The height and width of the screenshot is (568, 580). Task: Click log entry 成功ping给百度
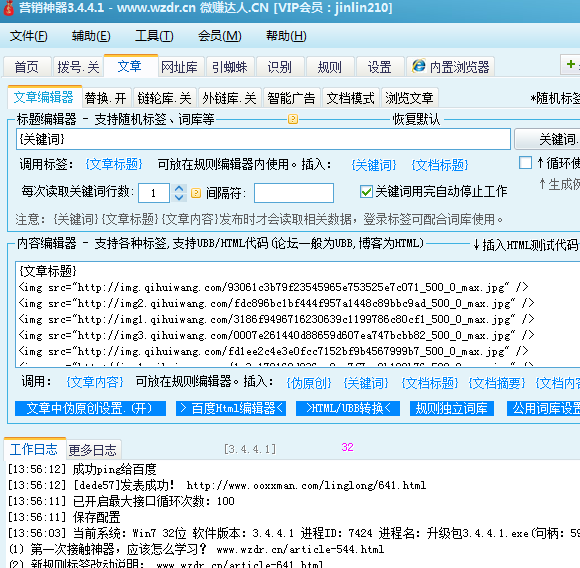point(115,469)
